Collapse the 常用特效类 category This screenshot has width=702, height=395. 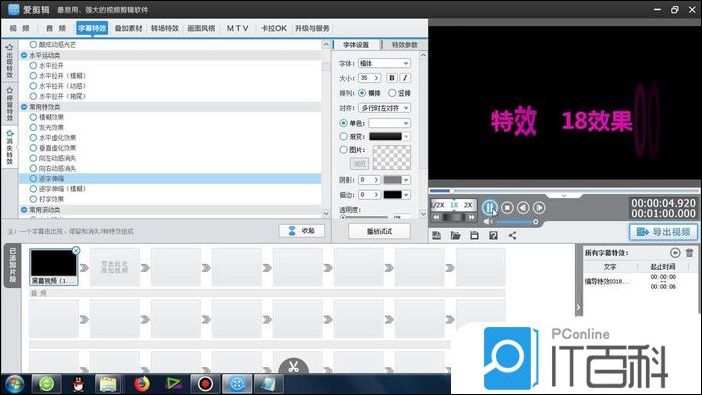(24, 107)
